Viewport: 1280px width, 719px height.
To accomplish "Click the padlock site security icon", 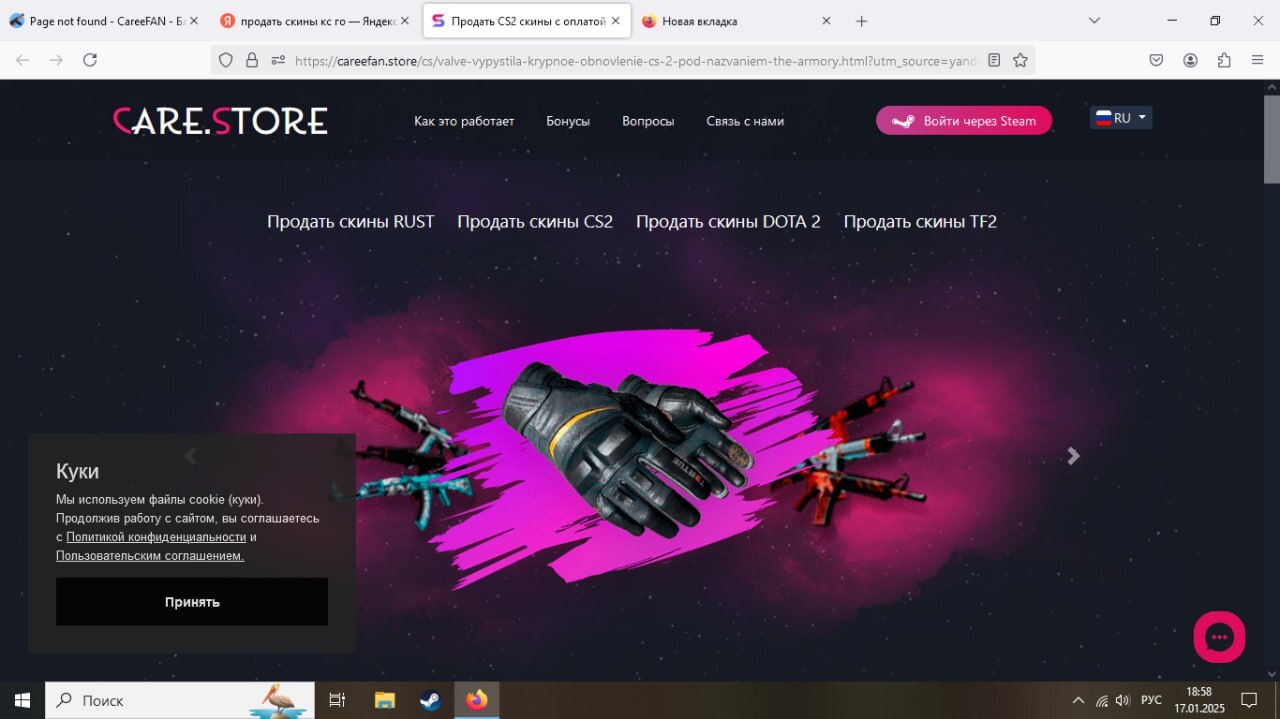I will 251,60.
